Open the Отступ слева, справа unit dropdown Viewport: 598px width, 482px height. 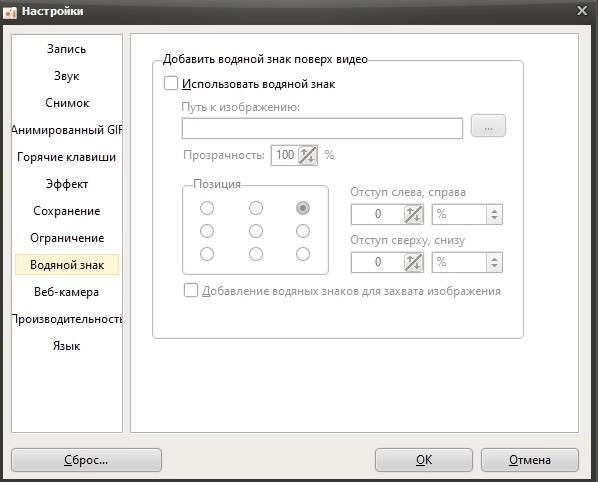click(467, 214)
